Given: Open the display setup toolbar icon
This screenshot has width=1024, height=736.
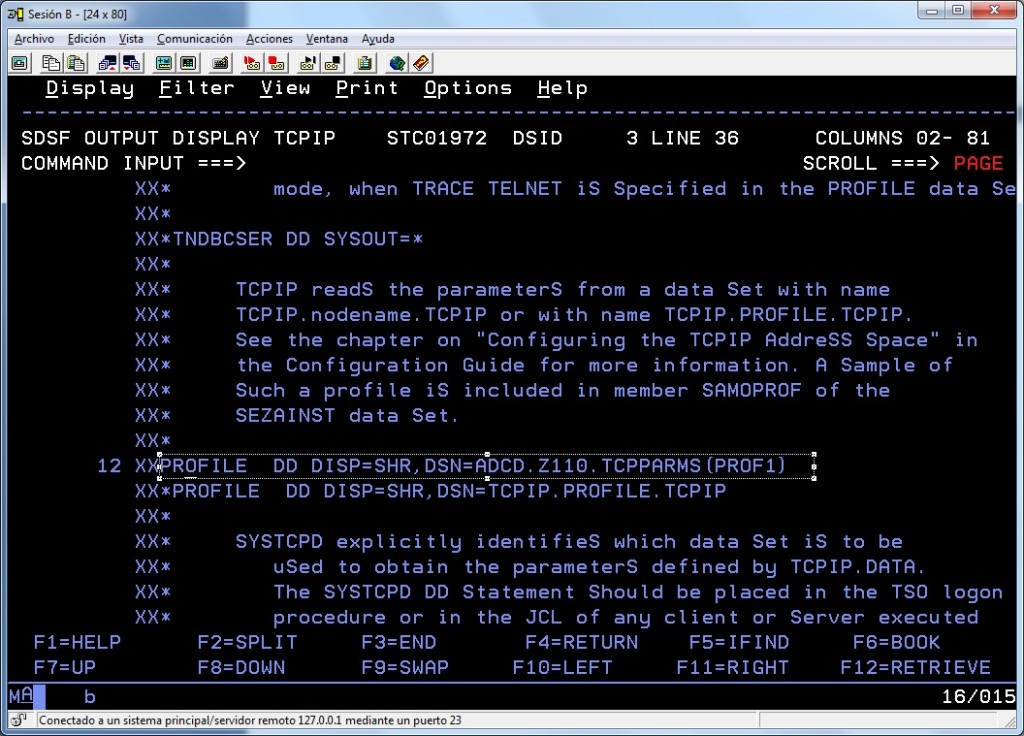Looking at the screenshot, I should pyautogui.click(x=163, y=63).
